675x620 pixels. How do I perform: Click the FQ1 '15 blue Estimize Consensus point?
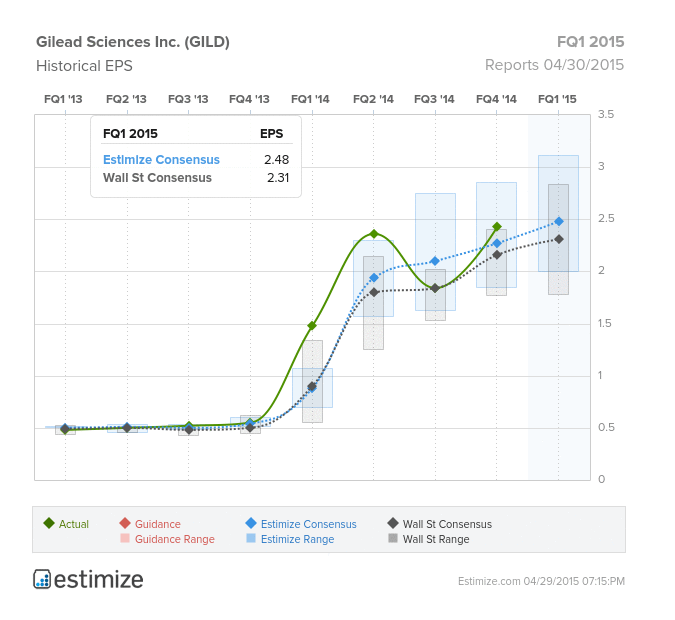point(559,221)
